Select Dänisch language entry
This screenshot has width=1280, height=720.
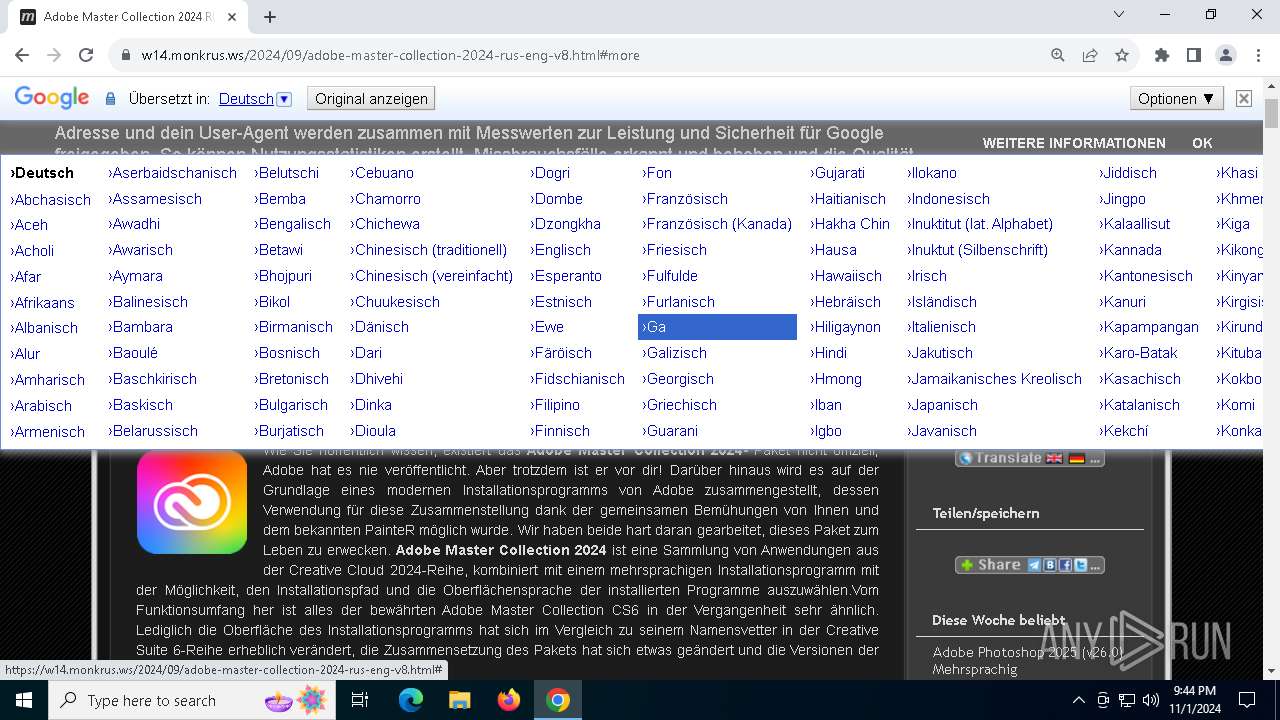coord(379,327)
